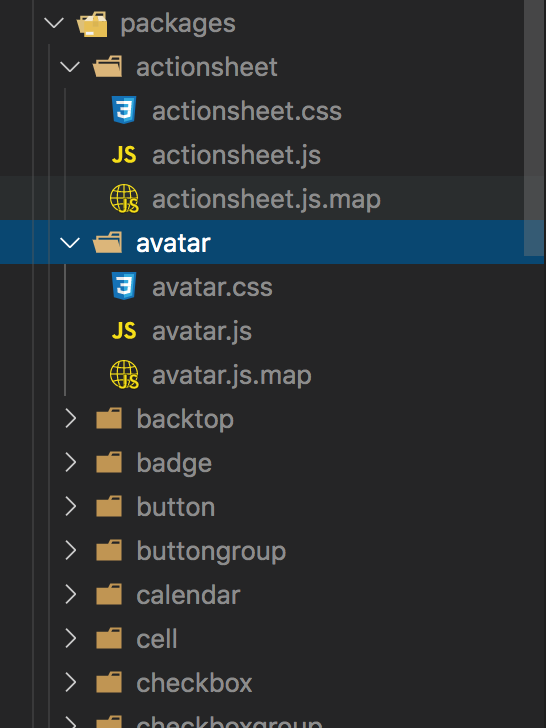Expand the buttongroup folder
546x728 pixels.
point(71,551)
